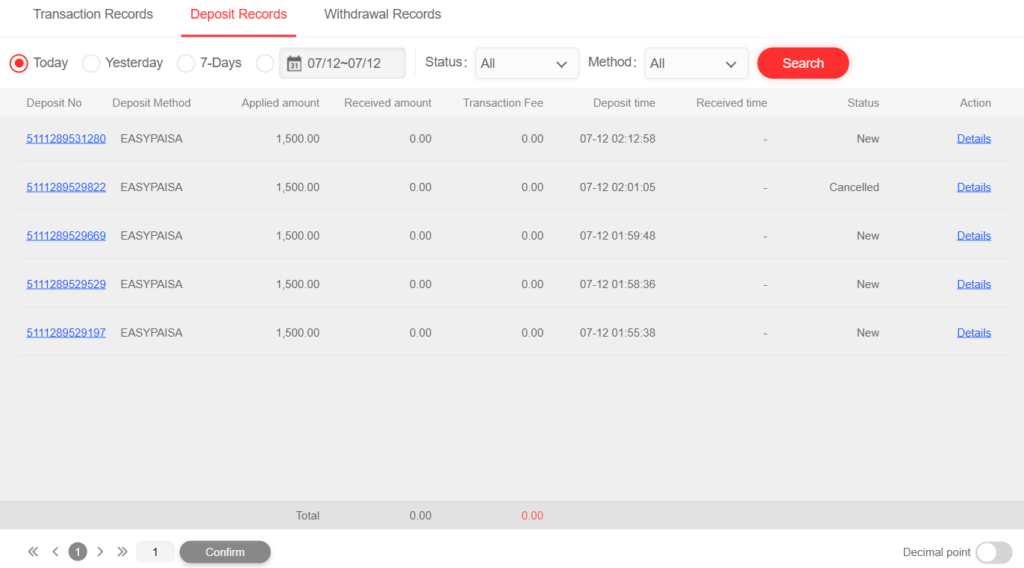Jump to last page with double-right arrows
The width and height of the screenshot is (1024, 568).
point(122,552)
